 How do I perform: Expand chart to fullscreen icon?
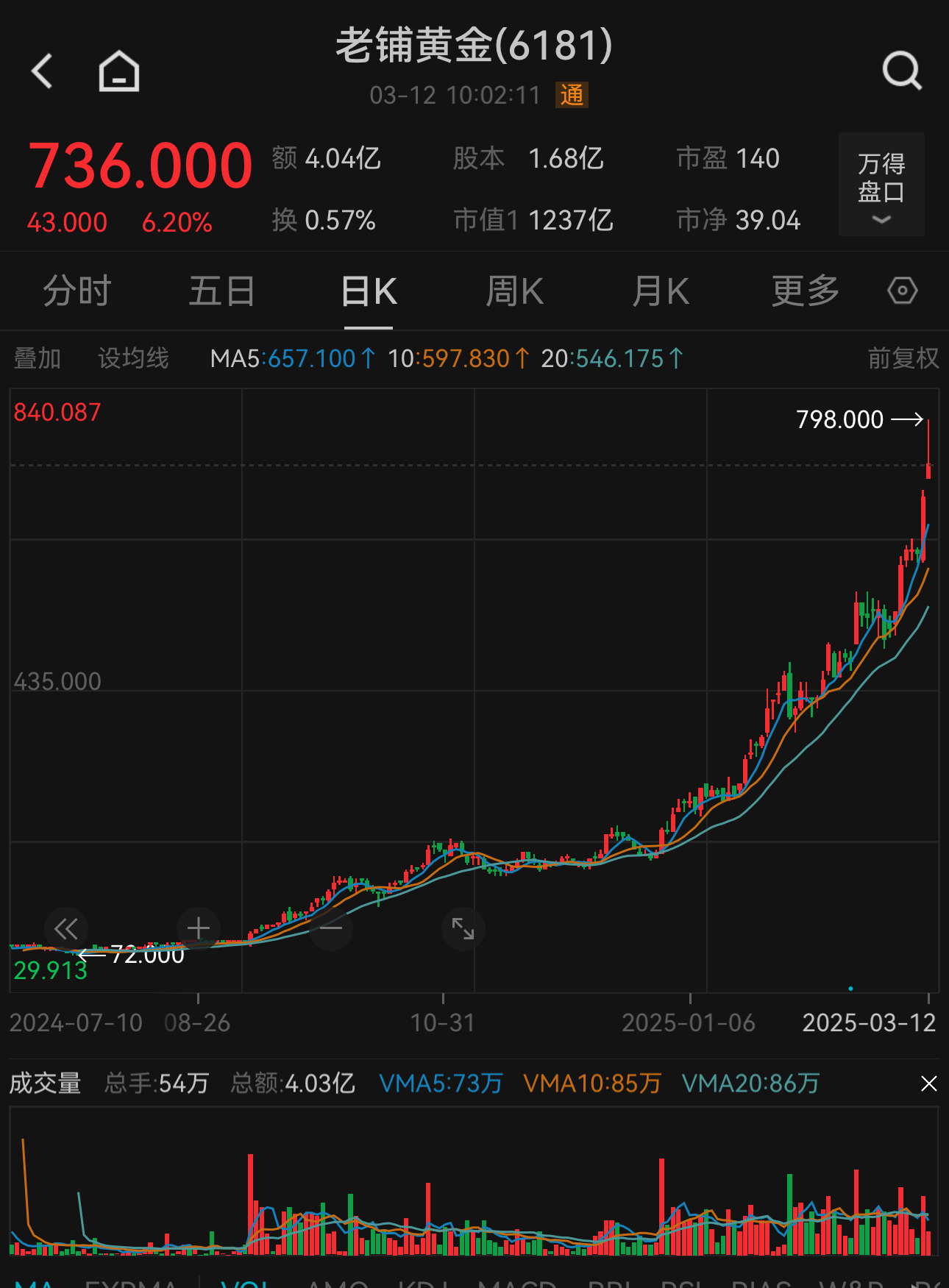coord(463,929)
